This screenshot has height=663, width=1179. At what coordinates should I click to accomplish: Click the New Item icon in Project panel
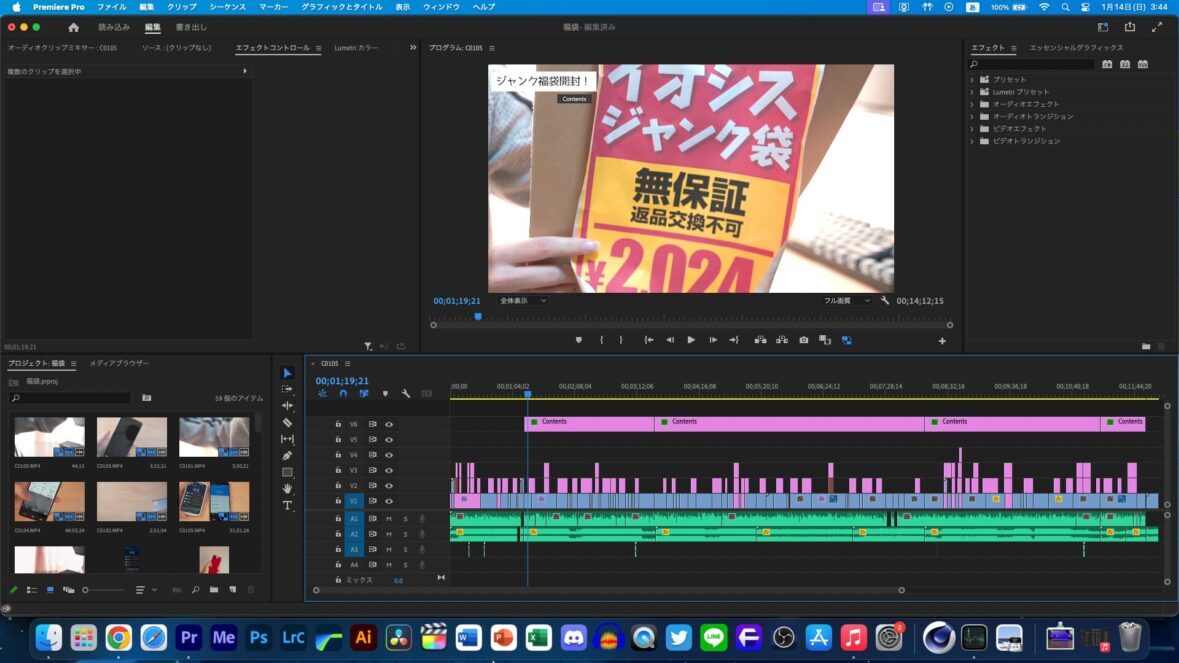[x=233, y=590]
